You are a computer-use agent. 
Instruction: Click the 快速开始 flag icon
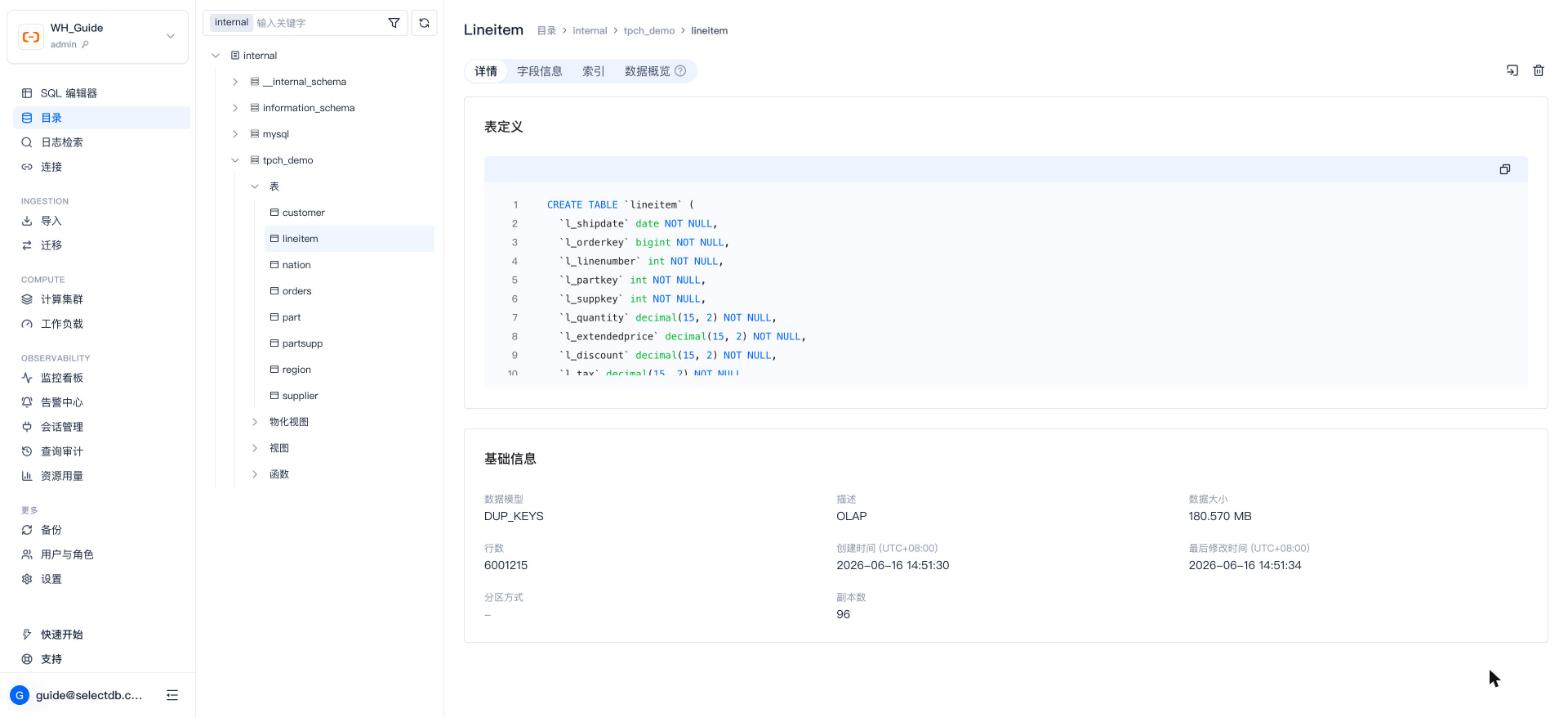point(27,634)
